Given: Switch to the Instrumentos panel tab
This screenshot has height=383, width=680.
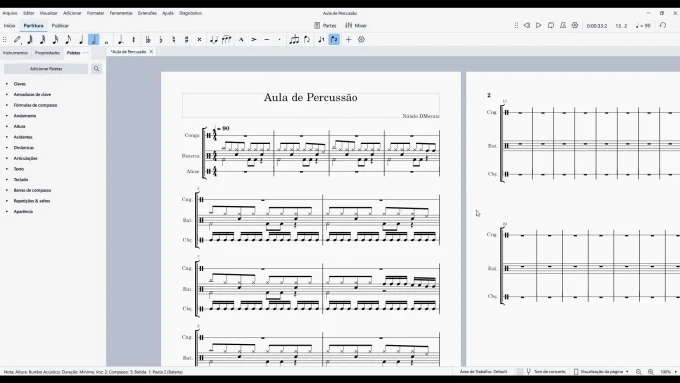Looking at the screenshot, I should 16,53.
